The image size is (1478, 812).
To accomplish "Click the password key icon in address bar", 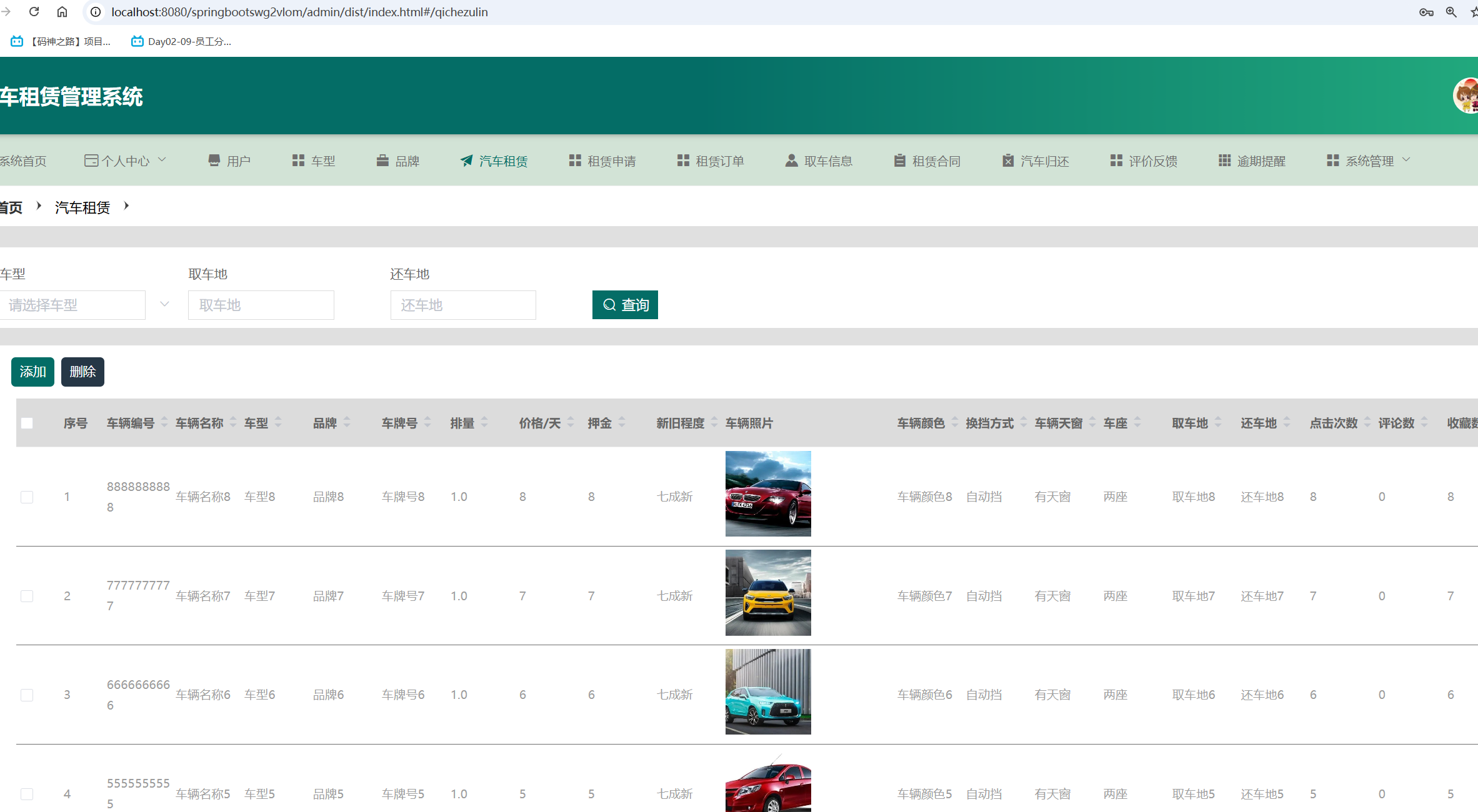I will 1426,12.
